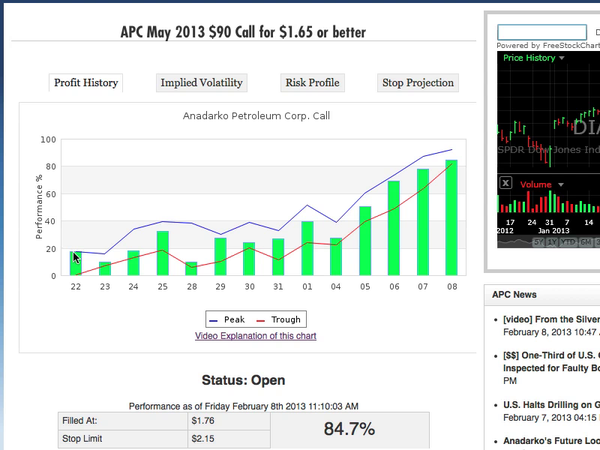Open the Volume indicator dropdown
600x450 pixels.
[x=541, y=184]
